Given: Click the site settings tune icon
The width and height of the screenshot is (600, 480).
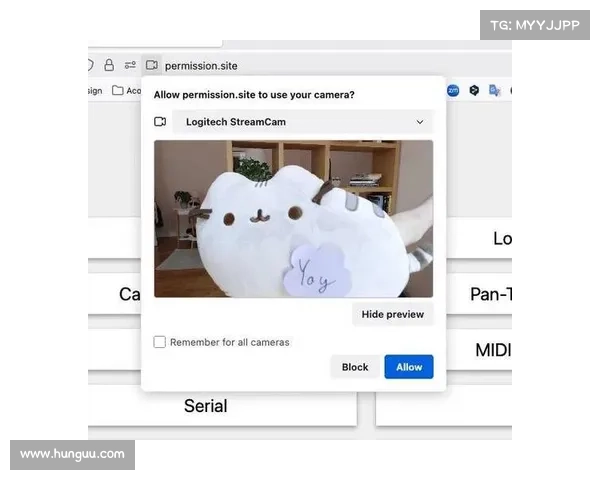Looking at the screenshot, I should point(130,65).
